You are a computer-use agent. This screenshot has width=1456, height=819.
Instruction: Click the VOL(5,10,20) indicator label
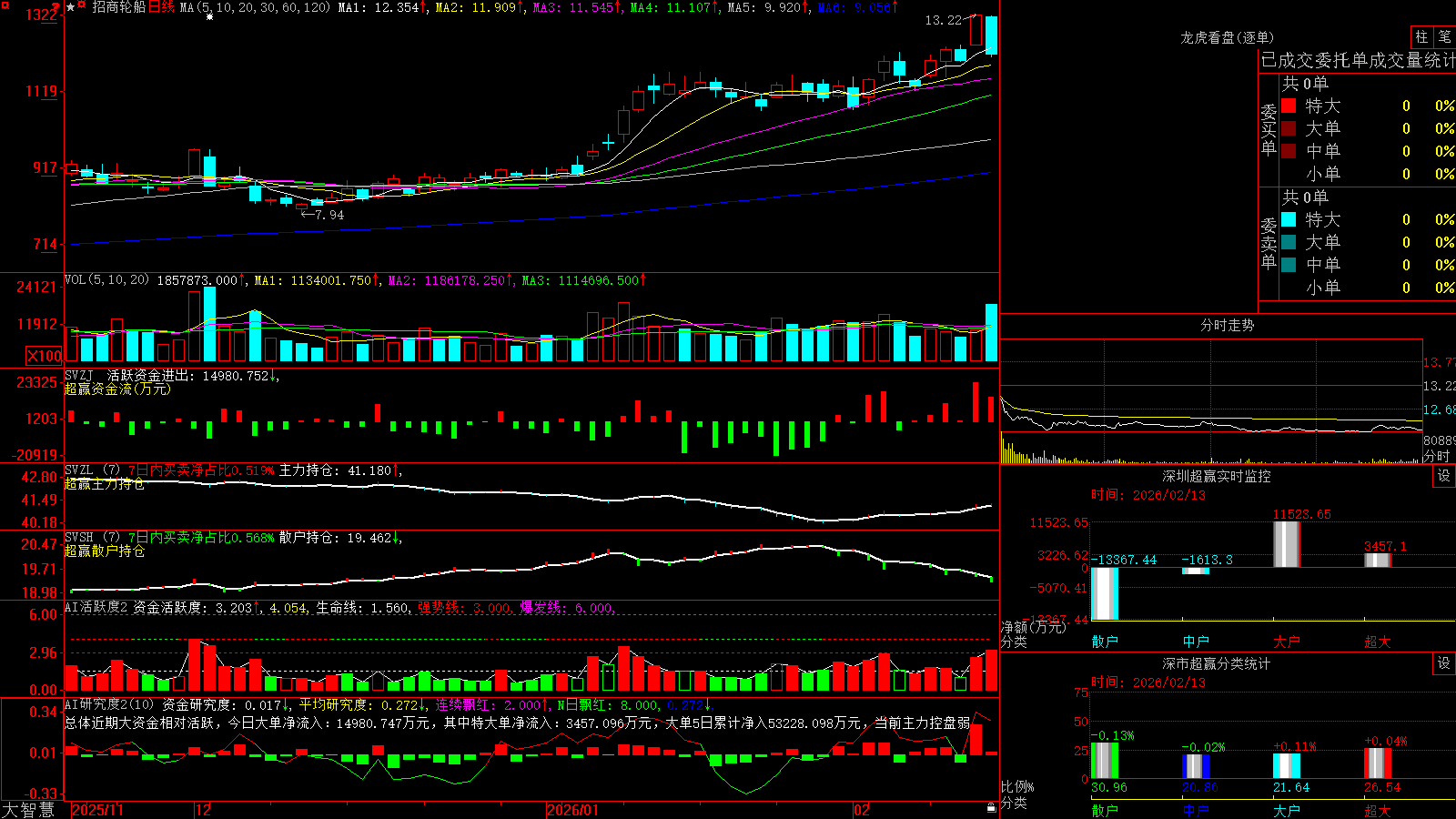pos(106,280)
